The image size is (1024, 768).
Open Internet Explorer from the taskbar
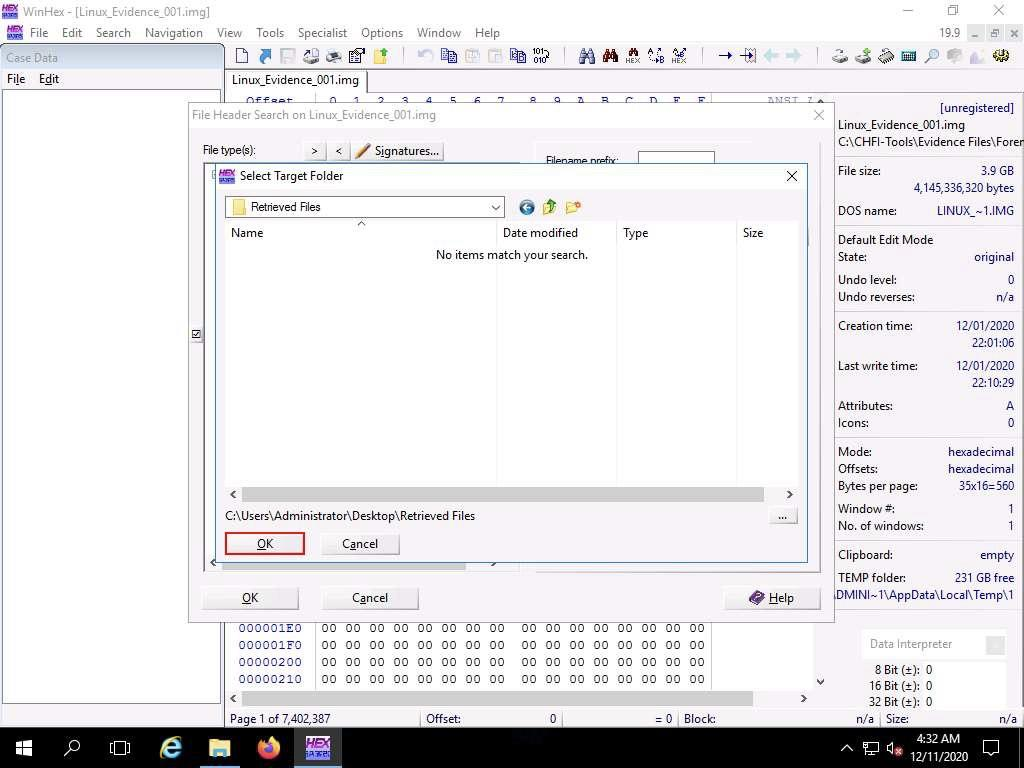coord(170,748)
